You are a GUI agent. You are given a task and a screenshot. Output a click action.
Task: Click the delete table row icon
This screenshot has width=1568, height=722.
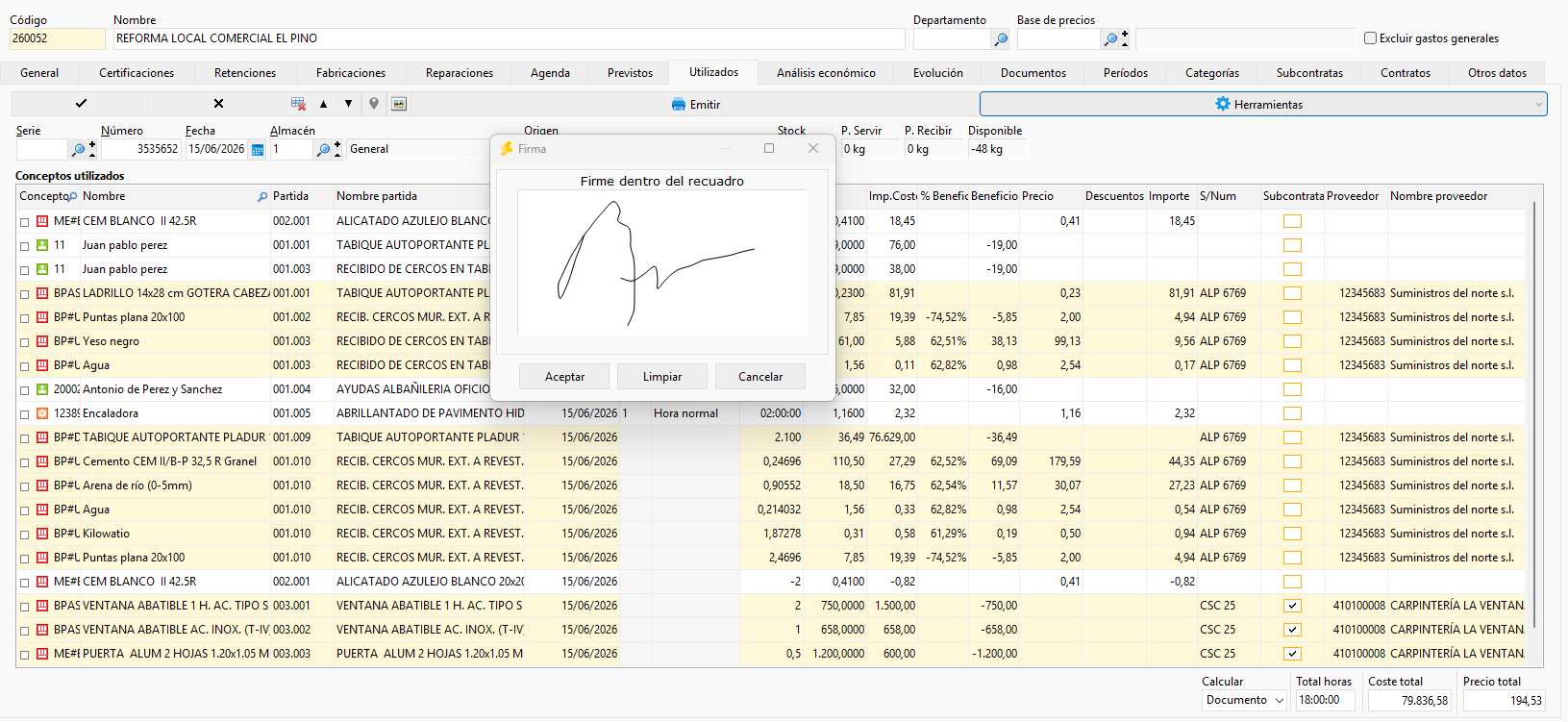coord(298,104)
